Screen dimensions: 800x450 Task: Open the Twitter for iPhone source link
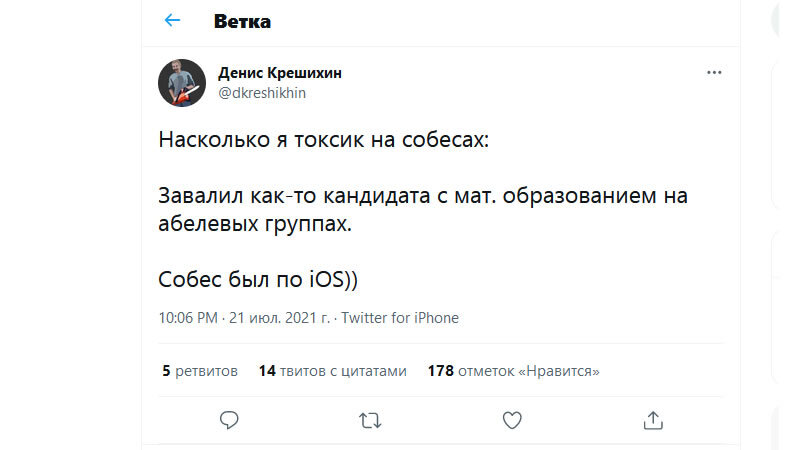point(400,318)
